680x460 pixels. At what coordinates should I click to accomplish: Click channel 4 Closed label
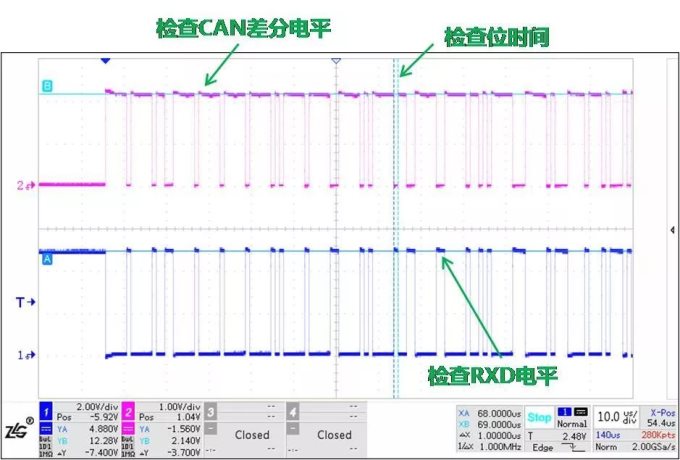(334, 435)
